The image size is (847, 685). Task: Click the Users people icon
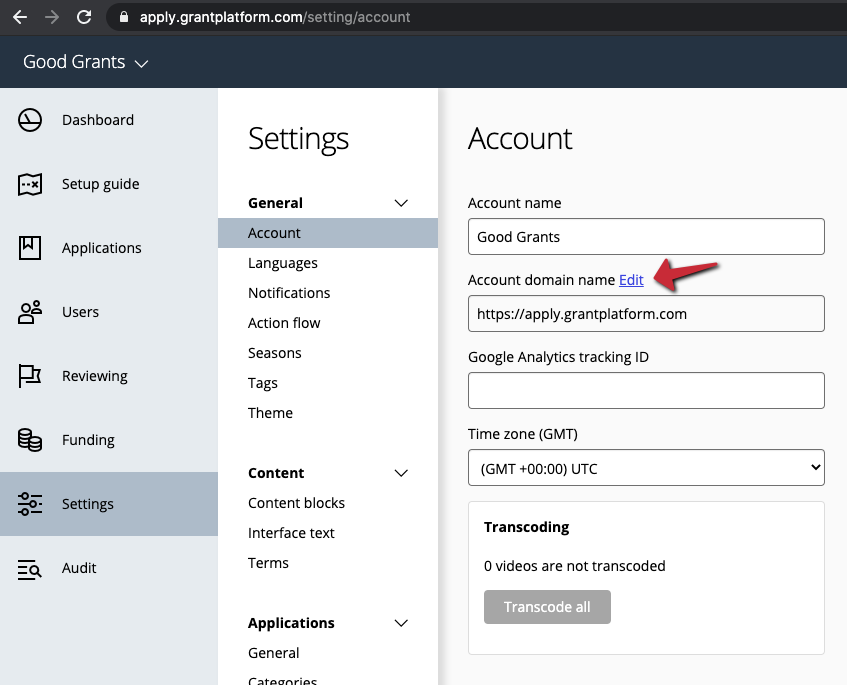[30, 312]
